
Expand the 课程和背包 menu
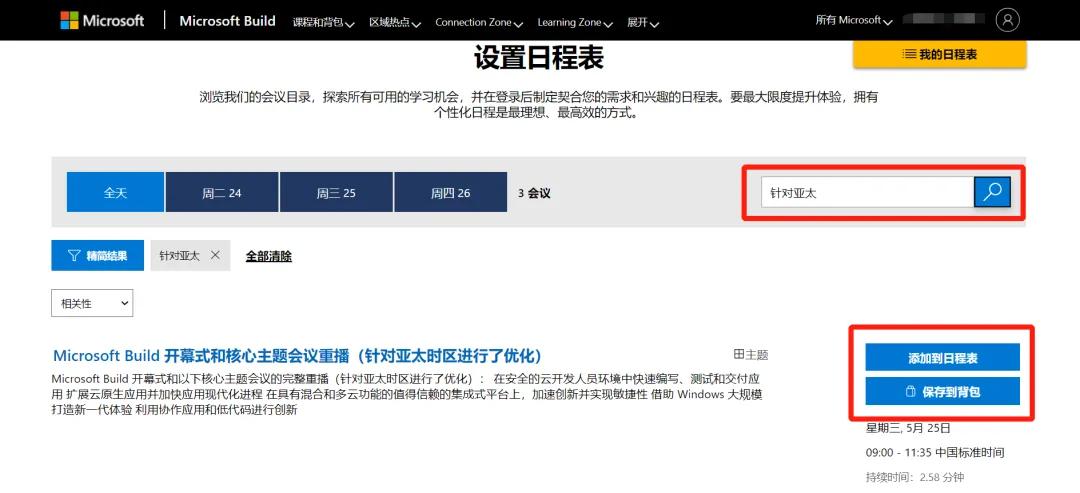click(x=323, y=23)
